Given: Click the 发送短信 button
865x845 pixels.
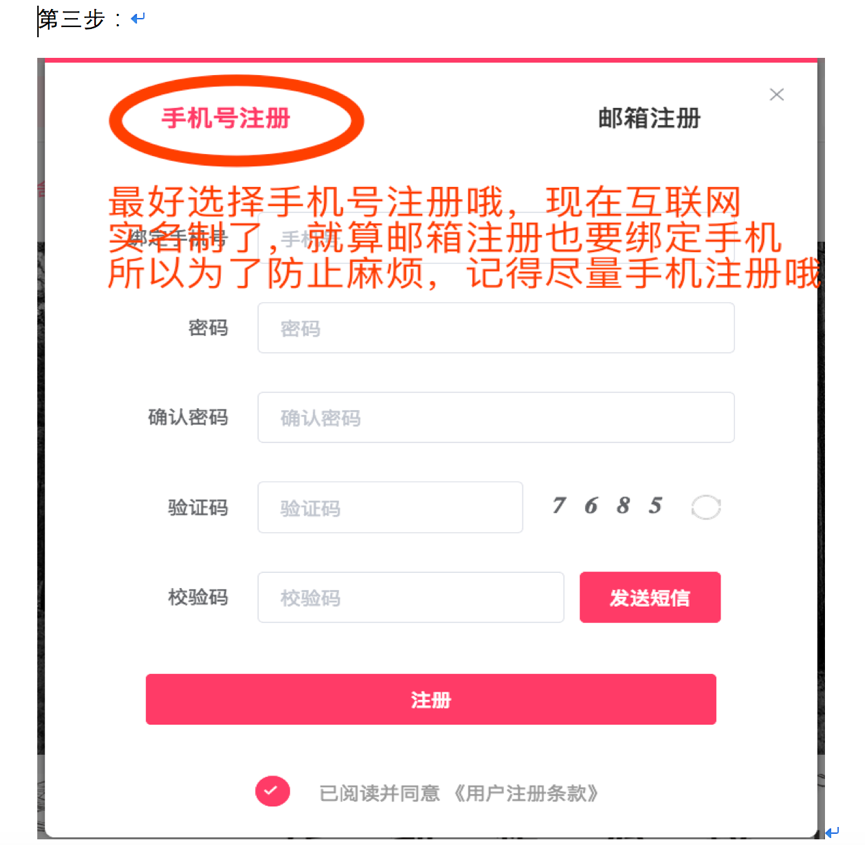Looking at the screenshot, I should pyautogui.click(x=650, y=597).
